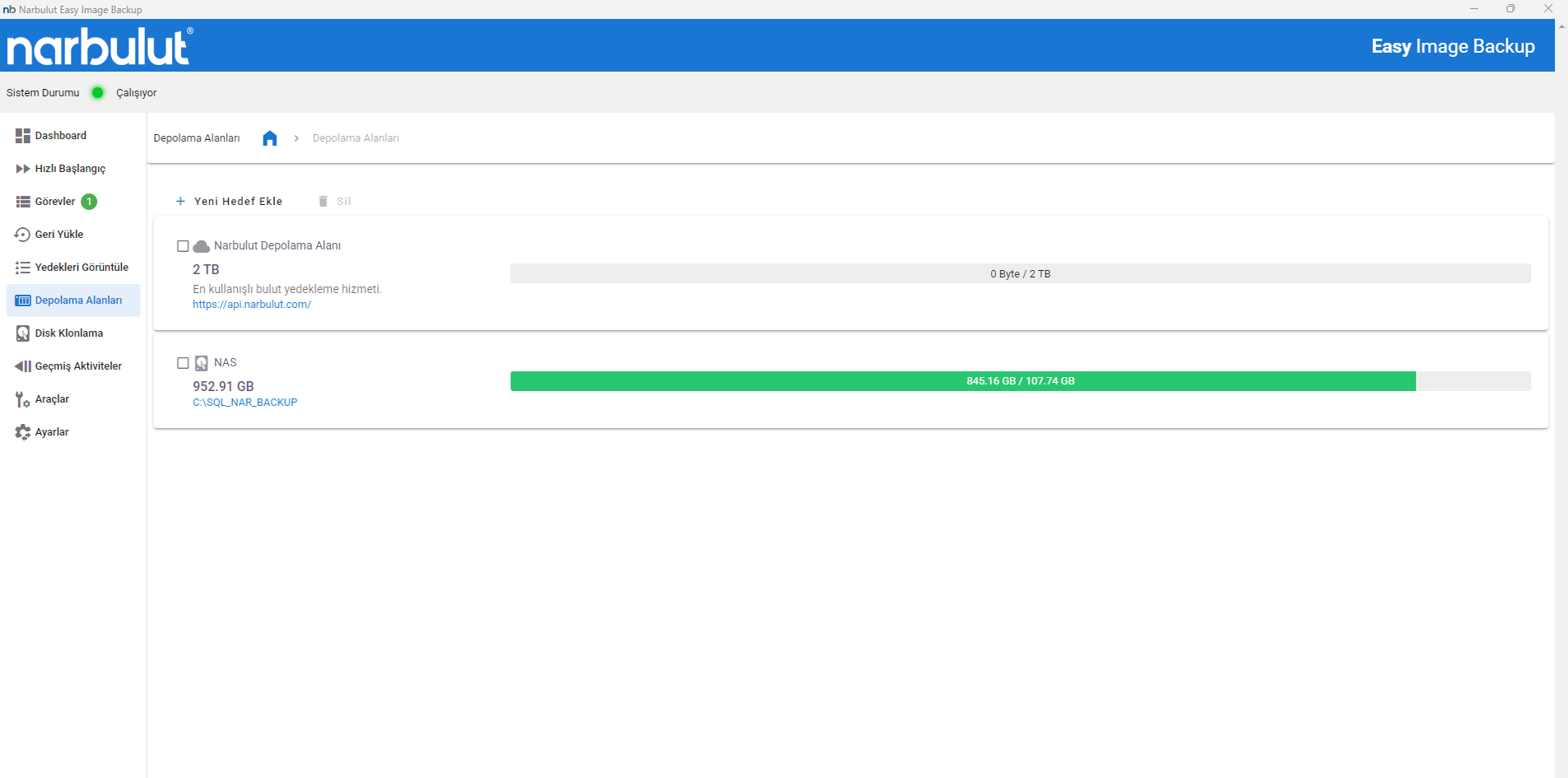Image resolution: width=1568 pixels, height=778 pixels.
Task: Check the Narbulut Depolama Alanı checkbox
Action: [183, 246]
